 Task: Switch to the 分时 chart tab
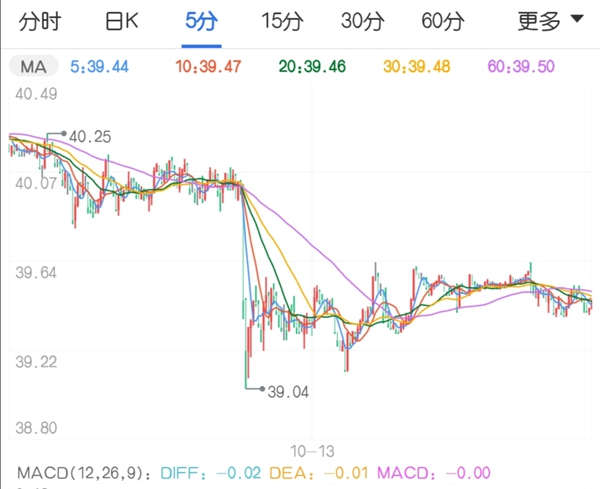40,21
